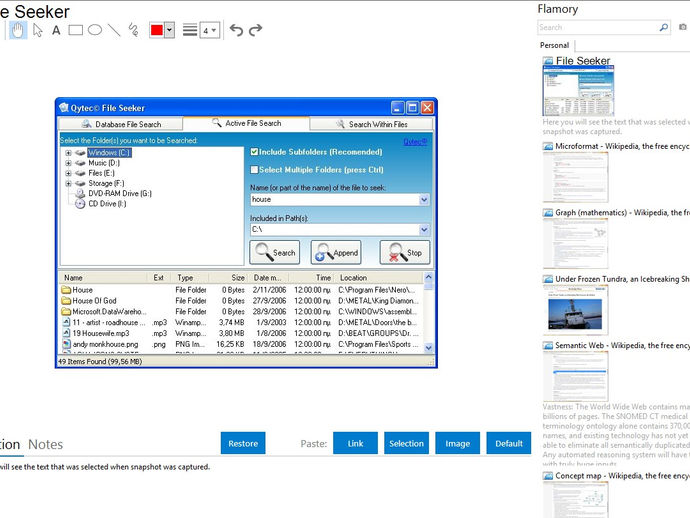This screenshot has width=690, height=518.
Task: Sort results by Location column header
Action: pos(378,278)
